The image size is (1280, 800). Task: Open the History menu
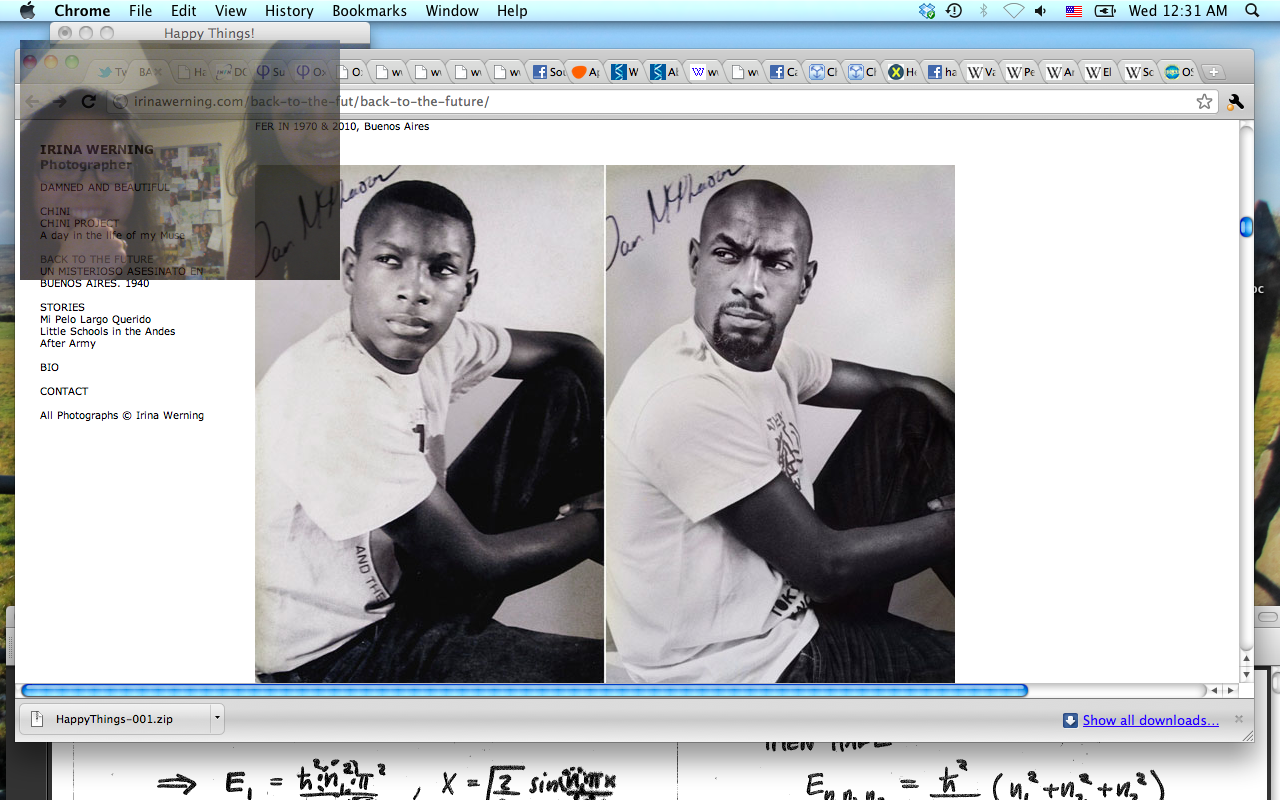coord(289,11)
